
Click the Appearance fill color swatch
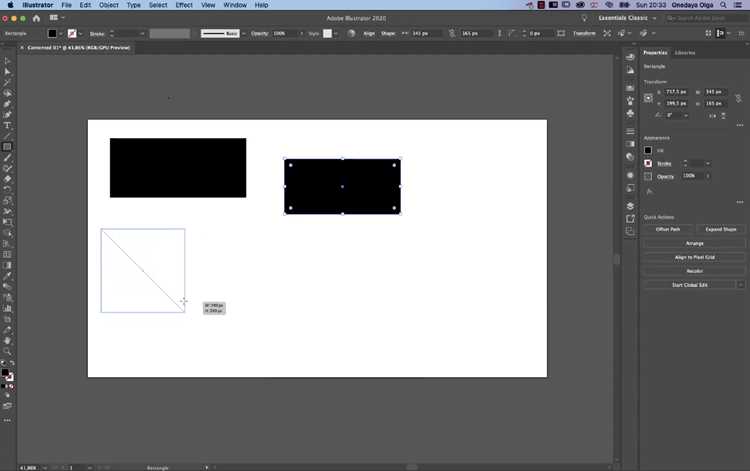coord(648,150)
